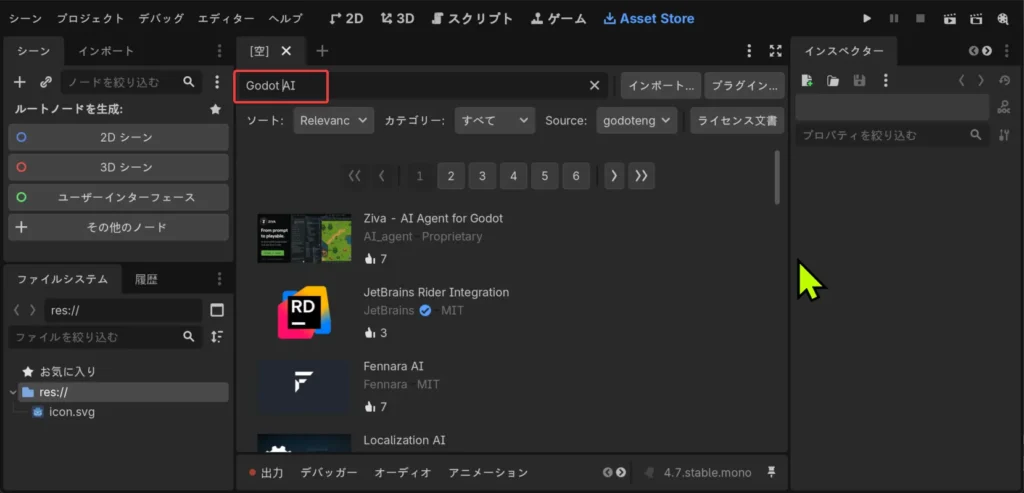Toggle distraction-free fullscreen mode
The height and width of the screenshot is (493, 1024).
pyautogui.click(x=775, y=51)
